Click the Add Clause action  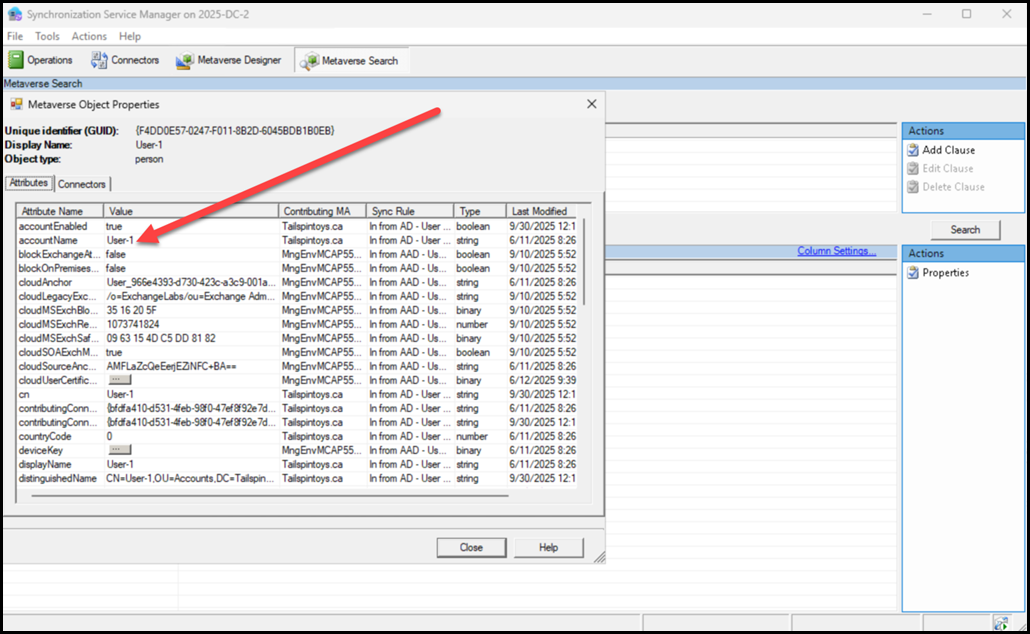pyautogui.click(x=947, y=150)
